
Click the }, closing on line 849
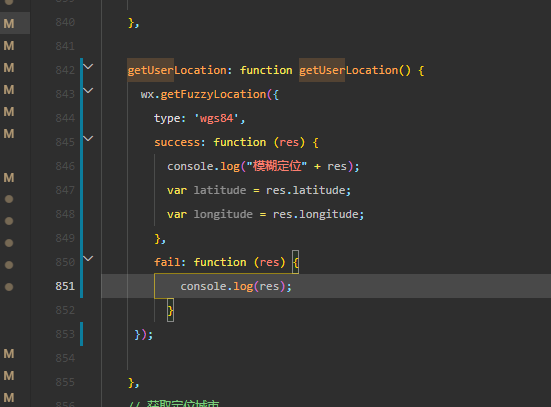coord(160,239)
